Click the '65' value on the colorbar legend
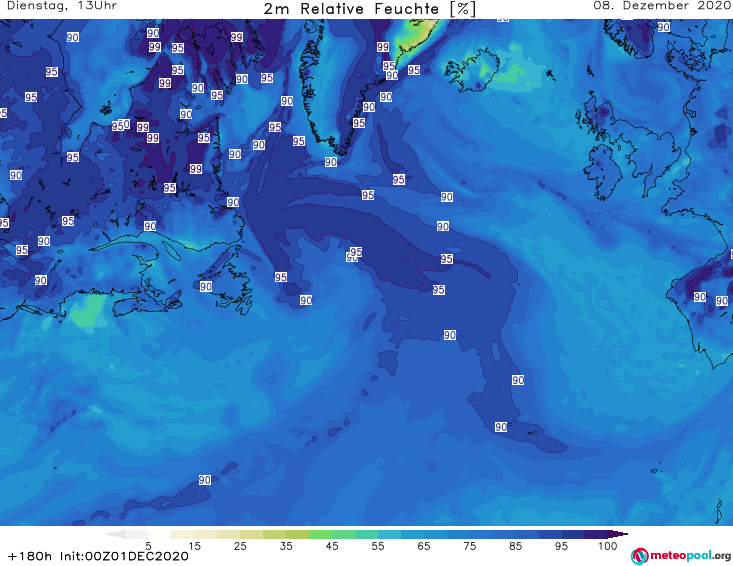 click(424, 546)
